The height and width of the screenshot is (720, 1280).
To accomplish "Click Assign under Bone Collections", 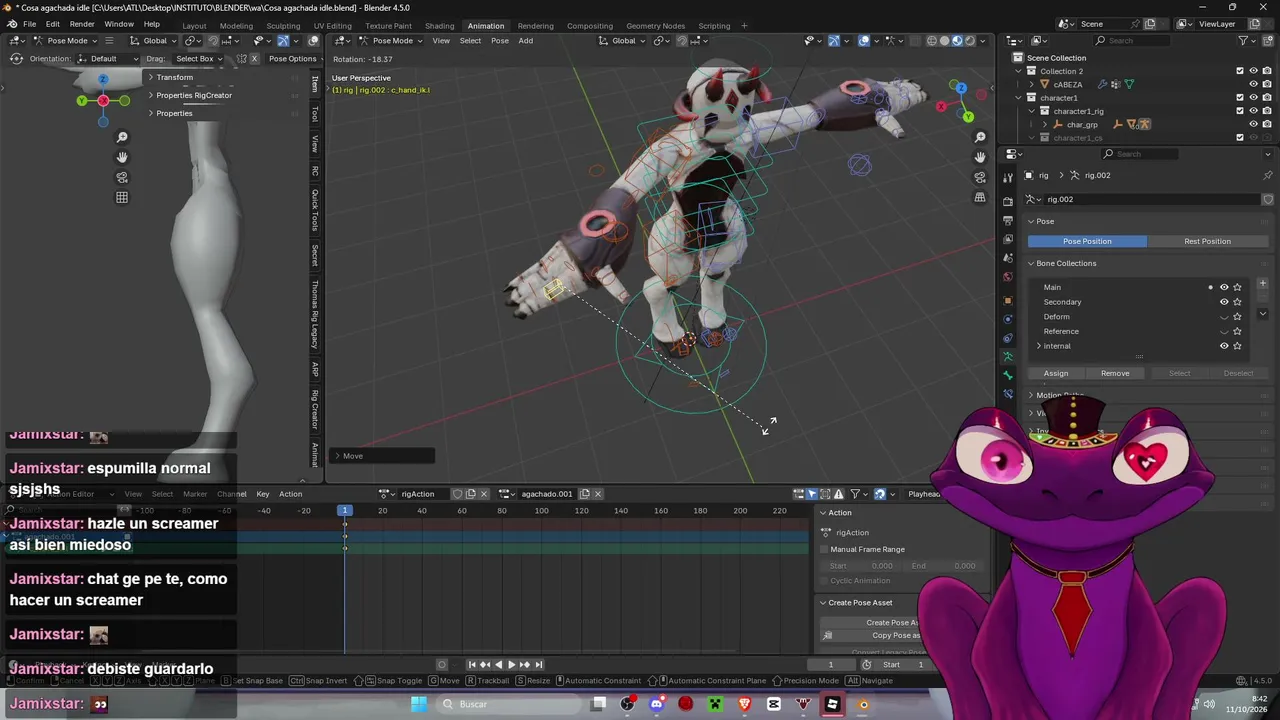I will point(1056,373).
